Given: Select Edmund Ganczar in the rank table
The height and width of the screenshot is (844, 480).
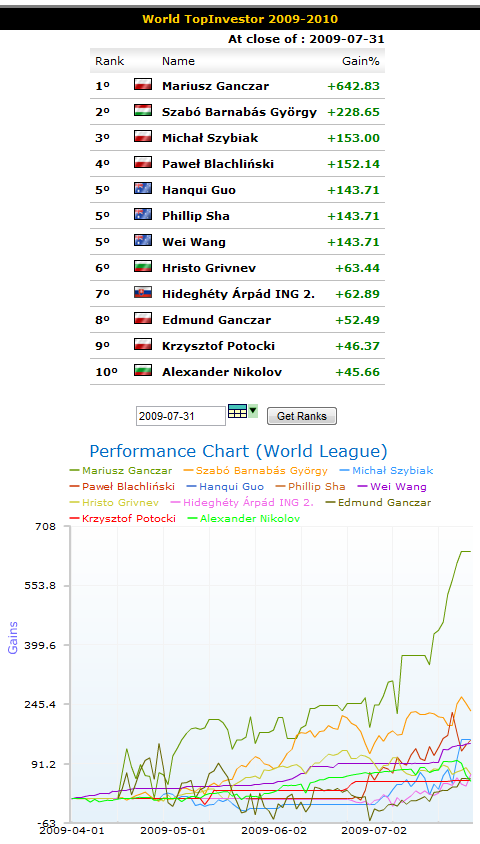Looking at the screenshot, I should pyautogui.click(x=216, y=320).
